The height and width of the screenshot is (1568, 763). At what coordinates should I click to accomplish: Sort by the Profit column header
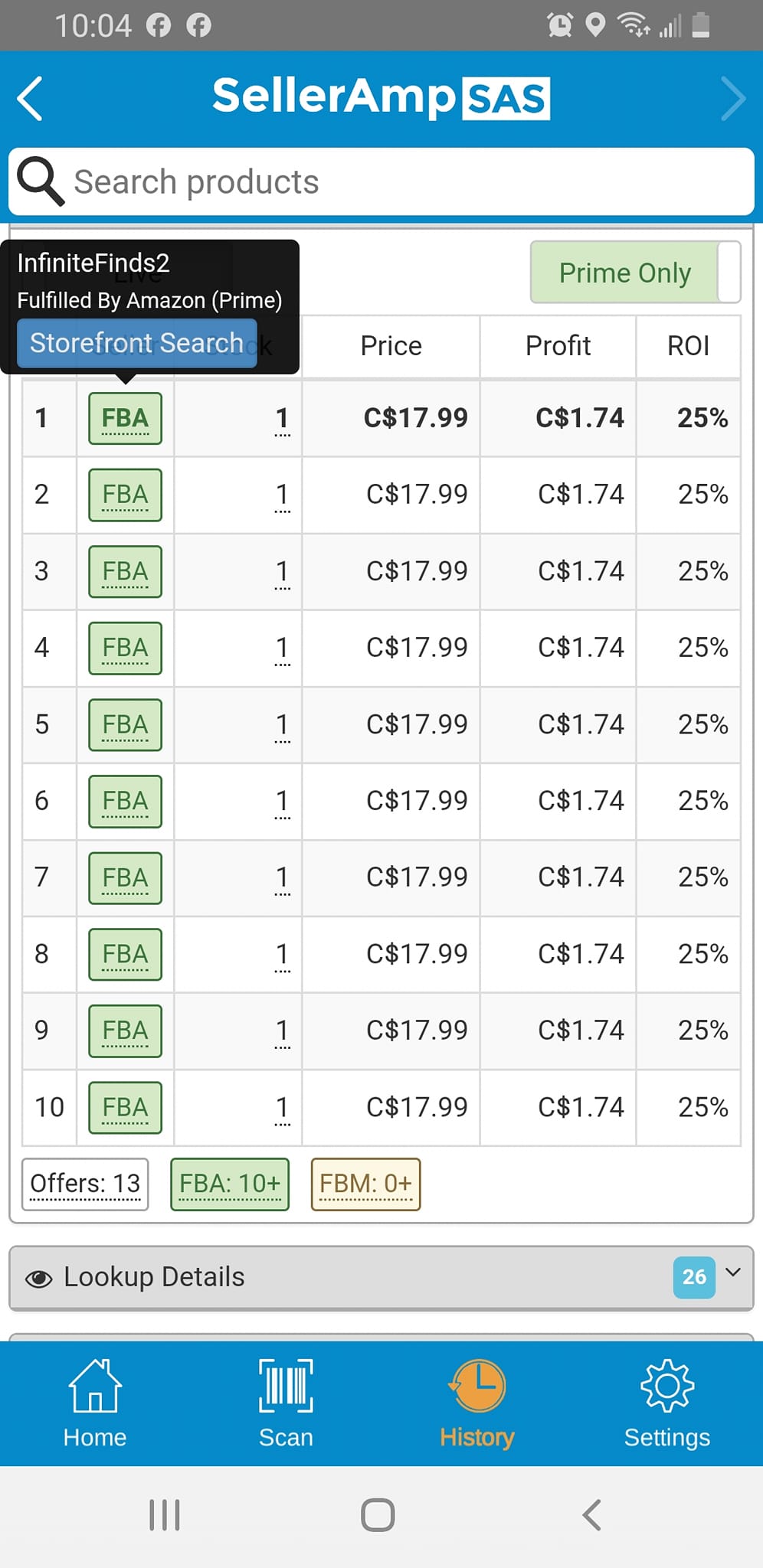click(x=558, y=346)
